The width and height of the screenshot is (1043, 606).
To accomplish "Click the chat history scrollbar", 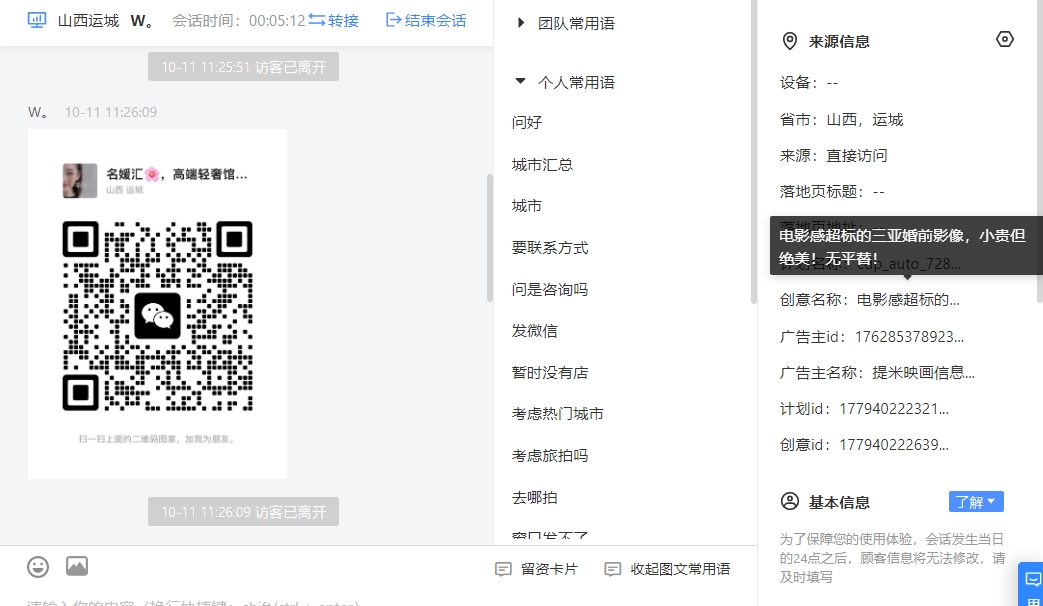I will (x=490, y=238).
